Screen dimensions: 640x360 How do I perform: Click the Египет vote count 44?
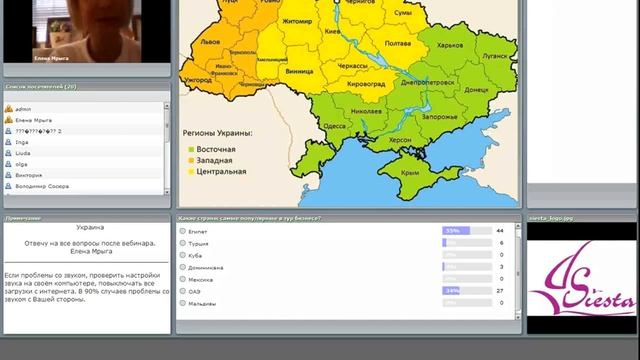[500, 231]
